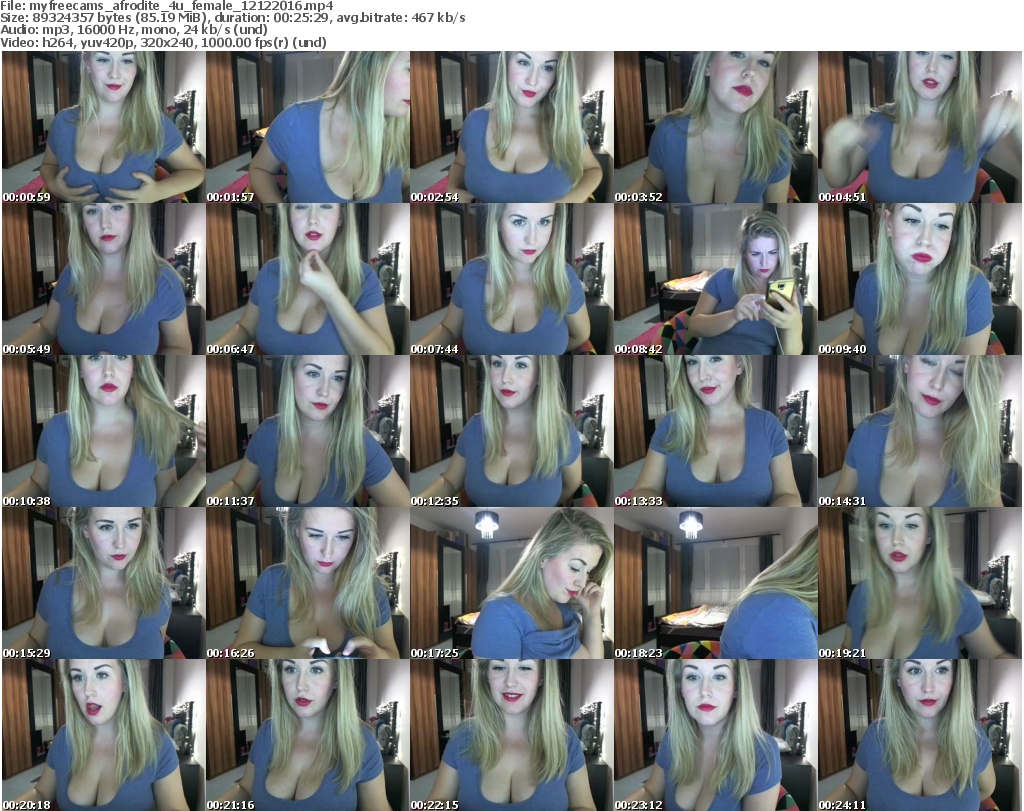Select the thumbnail stamped 00:16:26
Viewport: 1024px width, 811px height.
coord(308,583)
